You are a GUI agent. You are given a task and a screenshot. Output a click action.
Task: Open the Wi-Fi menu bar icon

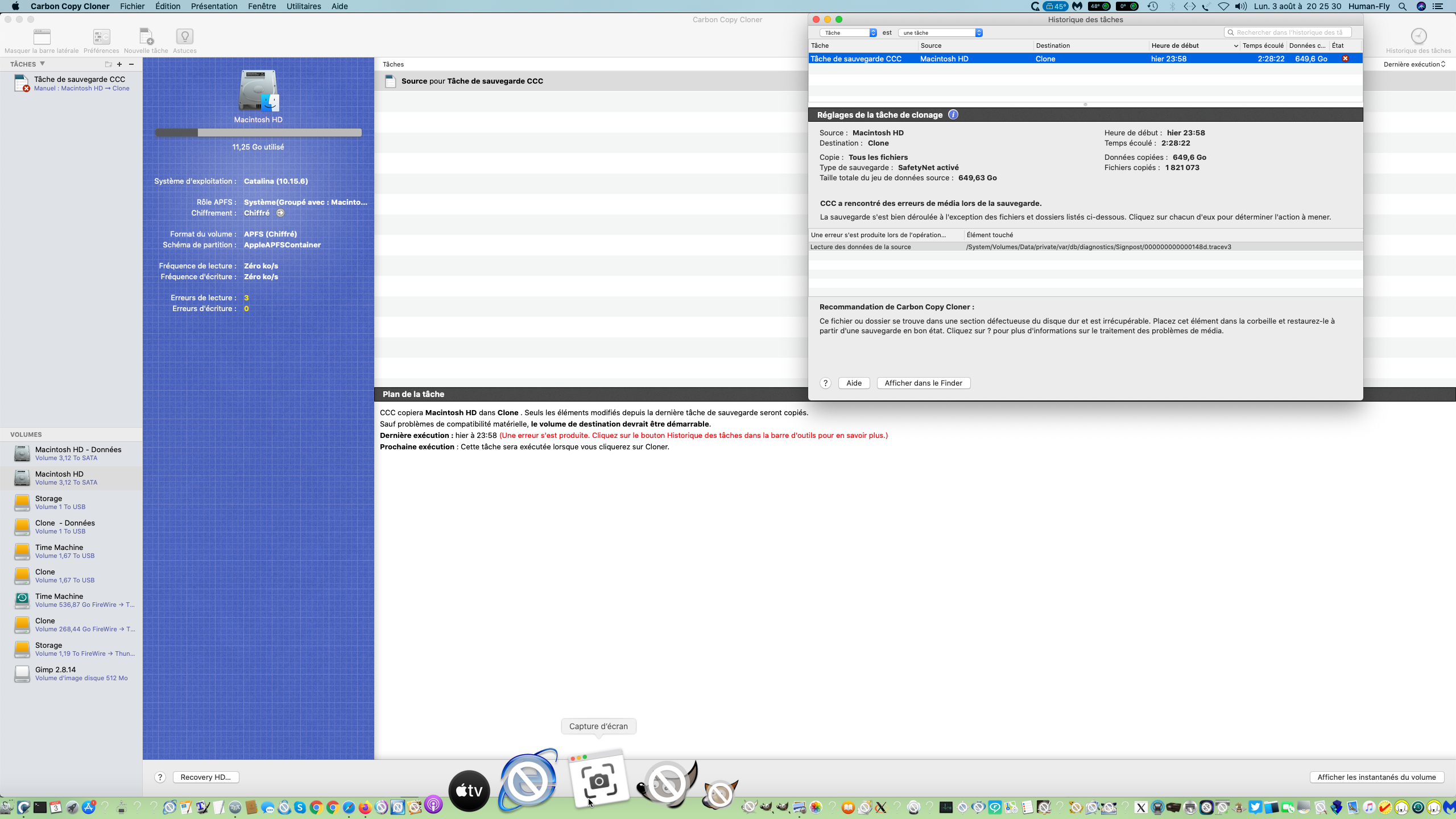click(x=1223, y=6)
